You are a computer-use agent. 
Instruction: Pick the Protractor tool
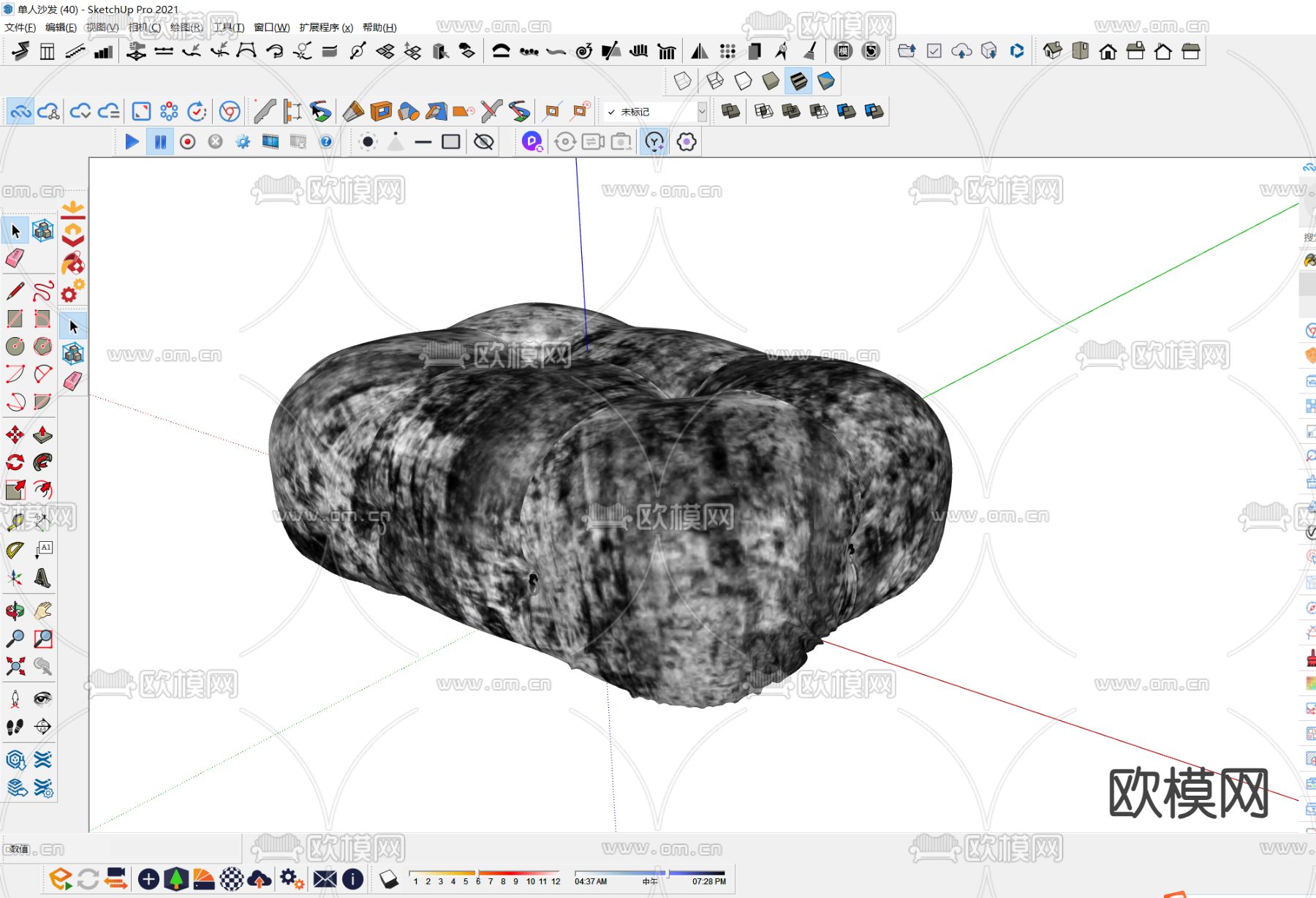coord(15,550)
